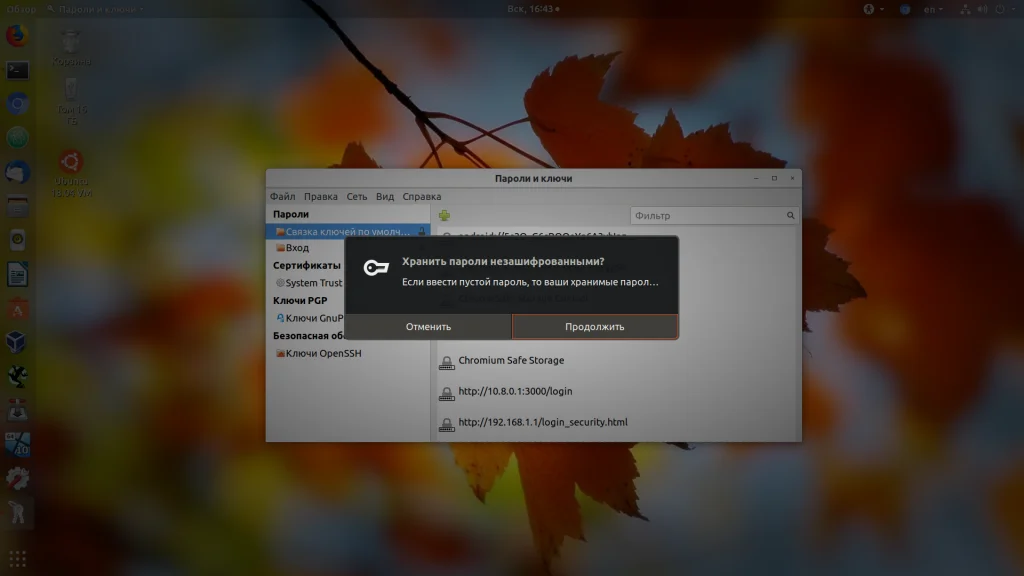Click the green plus add item icon

pyautogui.click(x=444, y=216)
